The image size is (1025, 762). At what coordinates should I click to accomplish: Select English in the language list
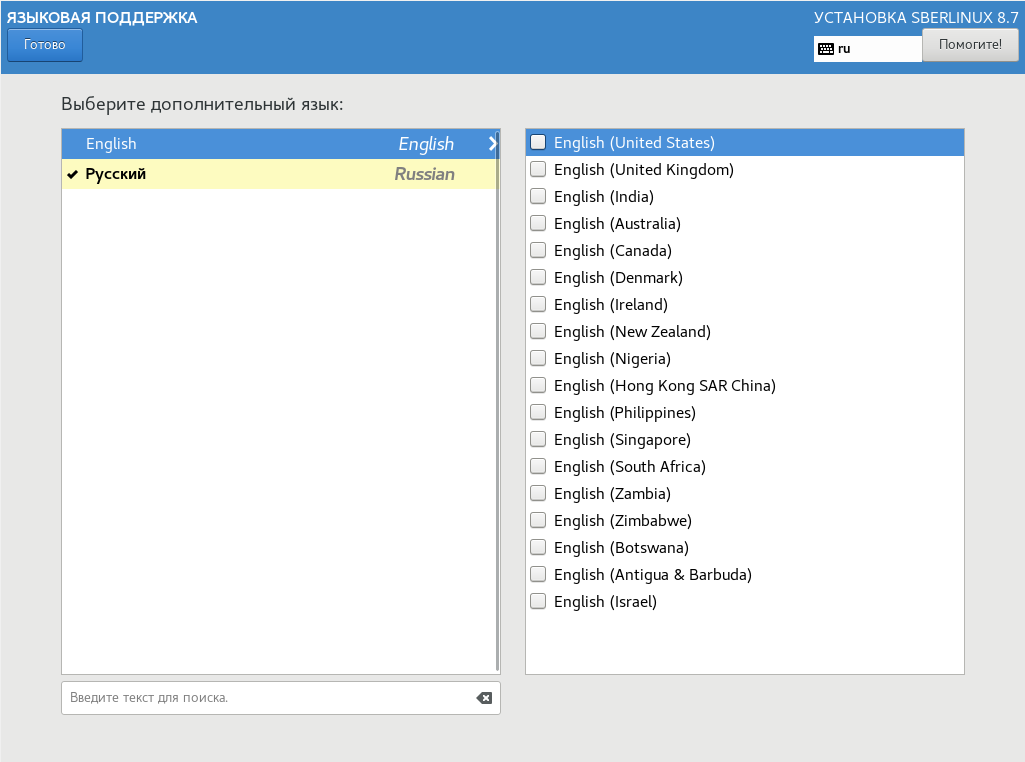click(x=111, y=144)
